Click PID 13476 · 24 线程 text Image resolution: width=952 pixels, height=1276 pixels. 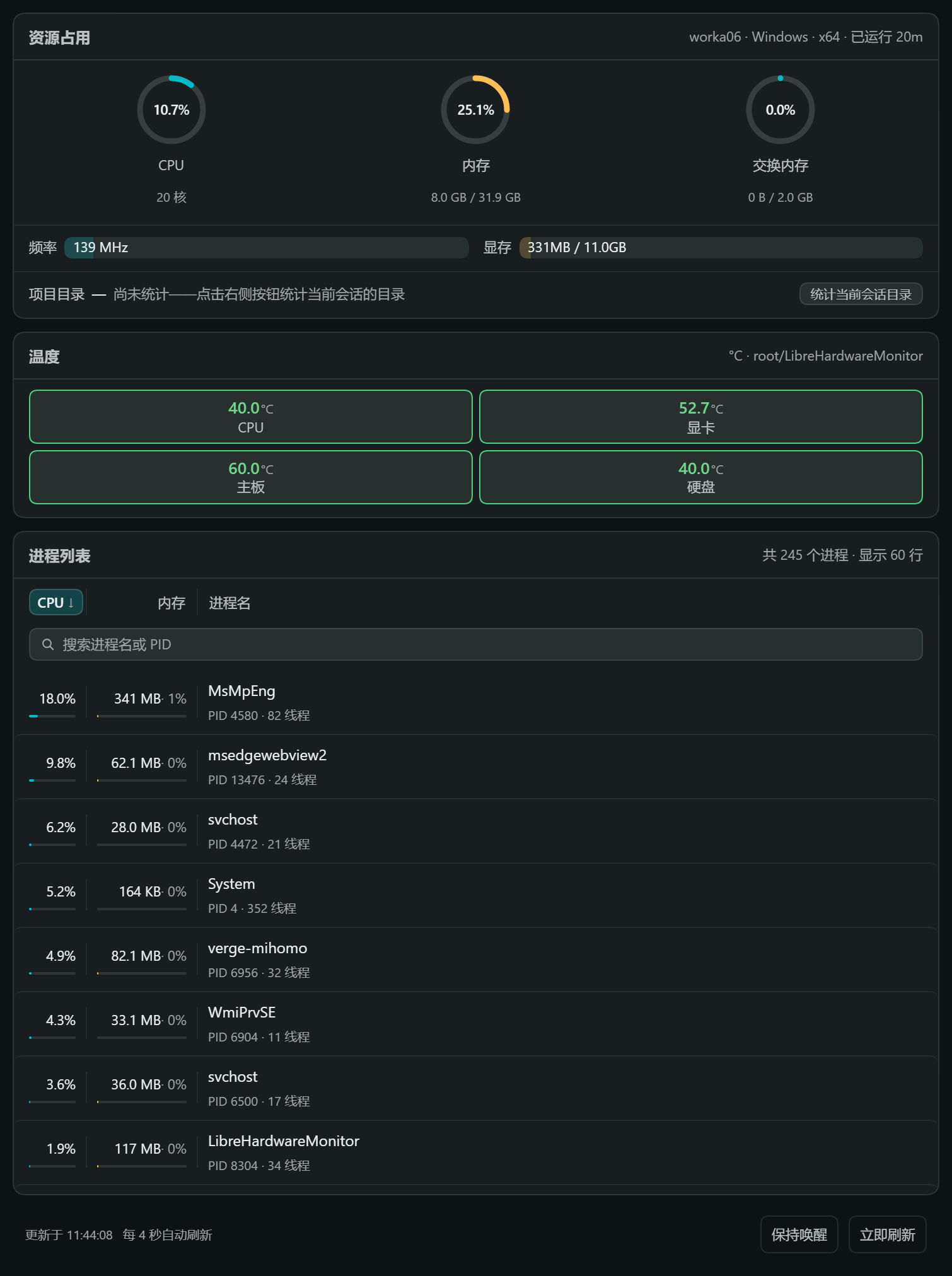click(262, 780)
